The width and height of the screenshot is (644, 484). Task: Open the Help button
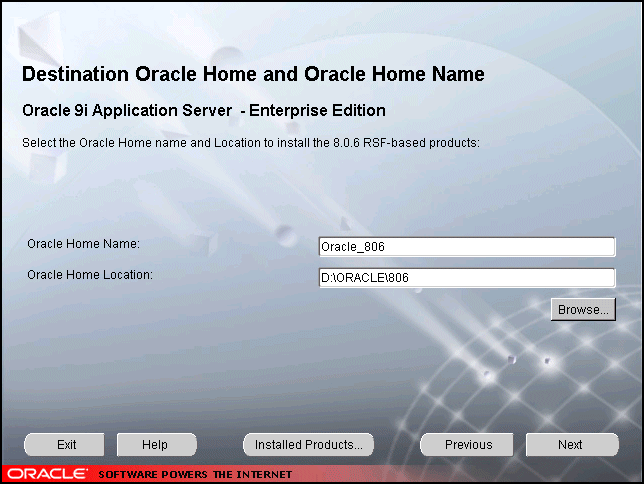coord(156,445)
